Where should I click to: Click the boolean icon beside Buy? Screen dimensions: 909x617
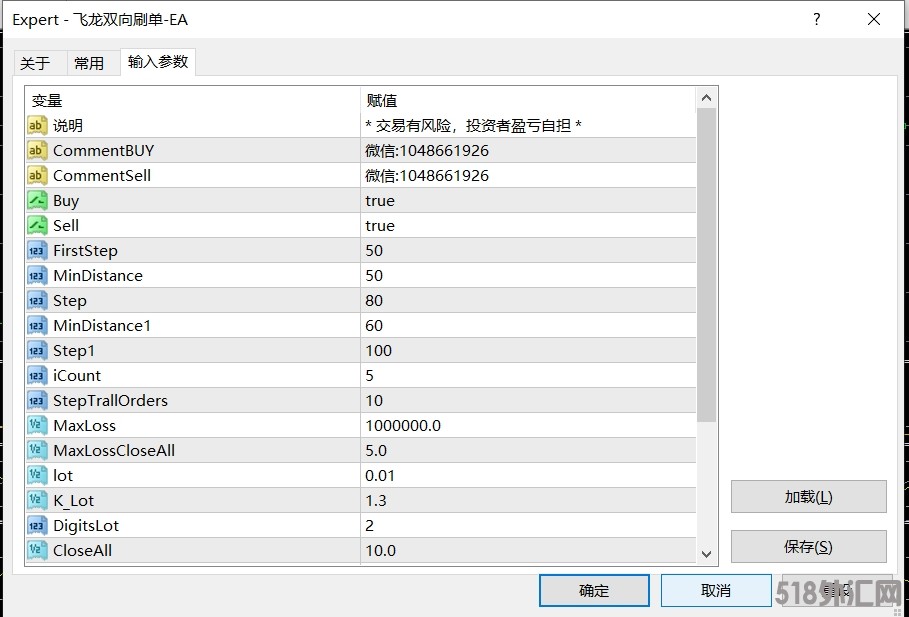pos(37,200)
